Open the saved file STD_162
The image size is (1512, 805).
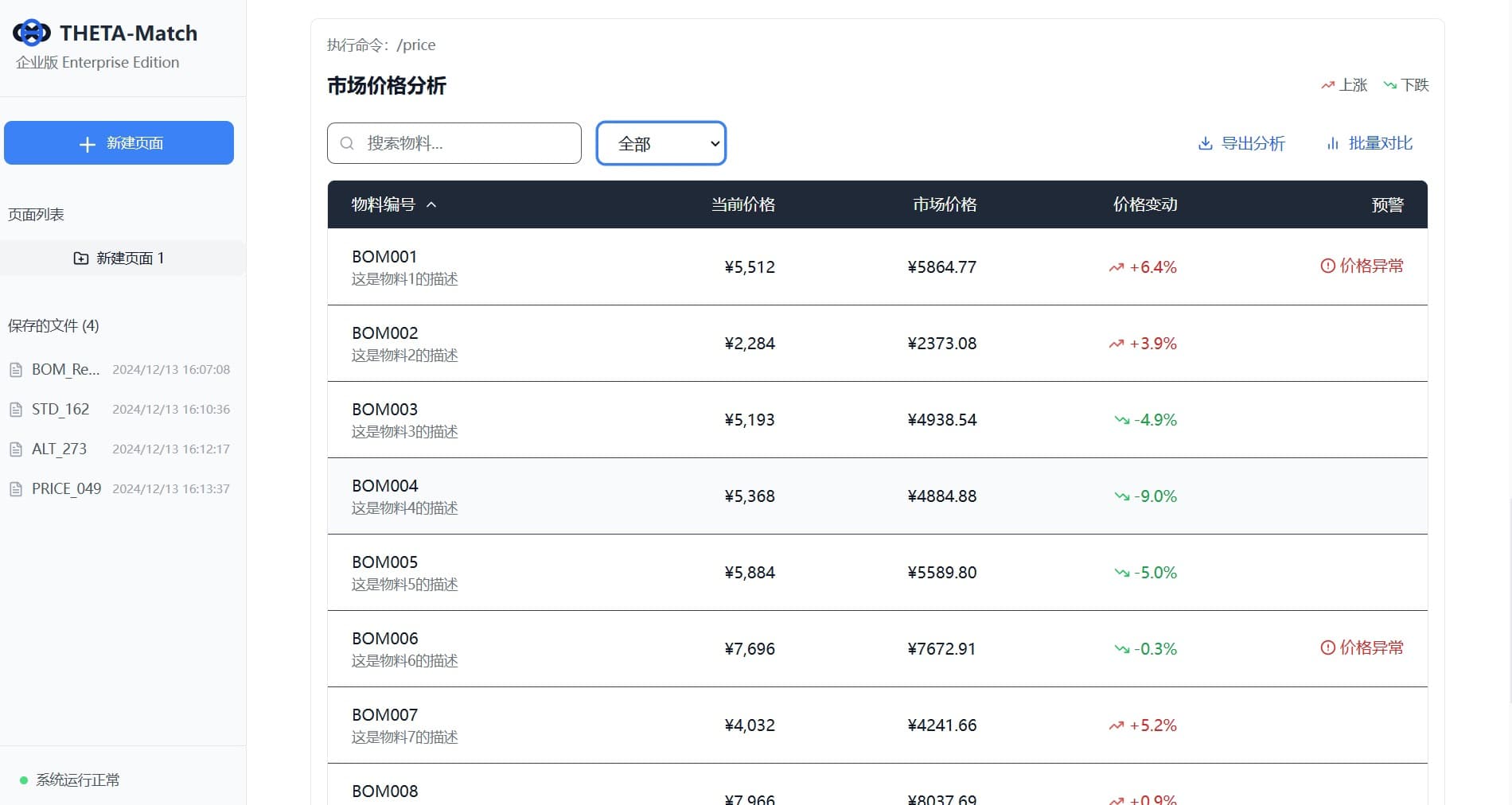[60, 410]
